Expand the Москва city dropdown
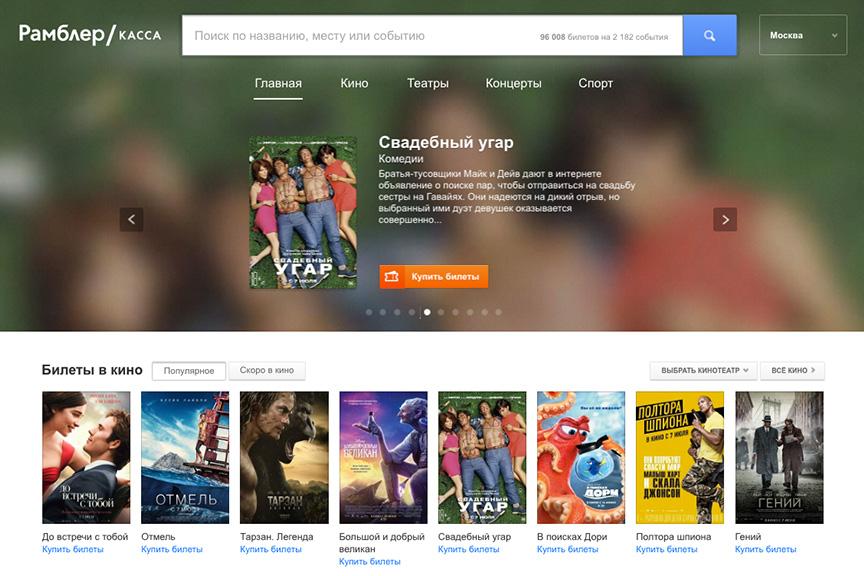 (803, 36)
